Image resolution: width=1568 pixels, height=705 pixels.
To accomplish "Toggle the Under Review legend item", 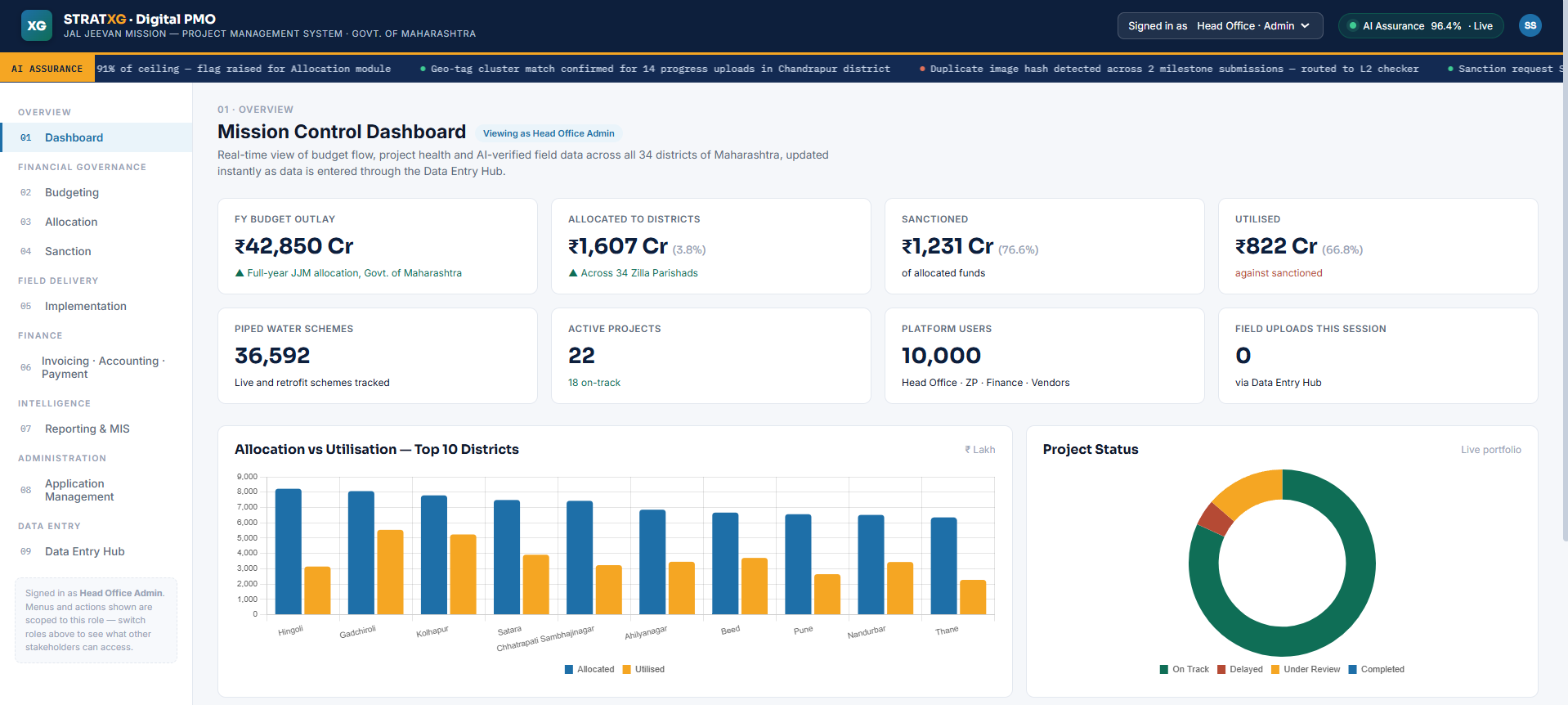I will [1306, 669].
